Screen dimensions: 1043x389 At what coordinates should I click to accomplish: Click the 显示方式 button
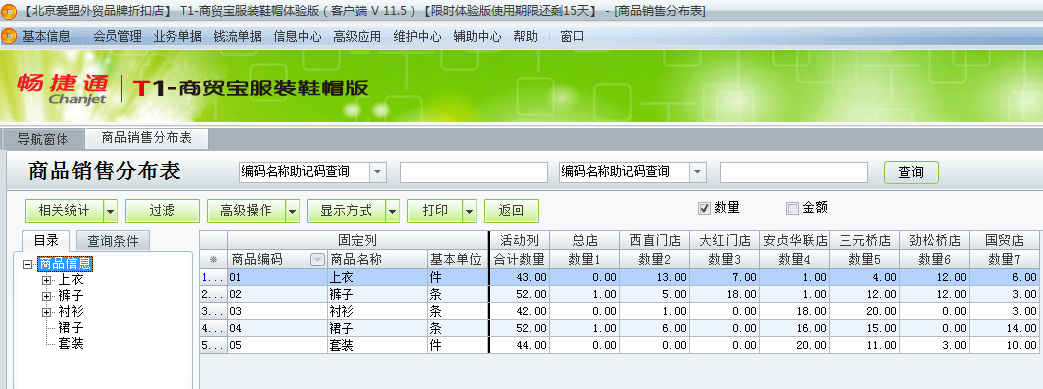pos(347,211)
